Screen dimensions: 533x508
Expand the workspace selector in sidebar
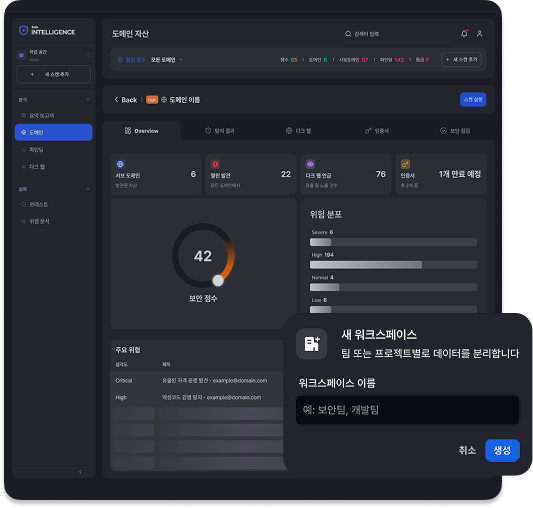coord(54,55)
